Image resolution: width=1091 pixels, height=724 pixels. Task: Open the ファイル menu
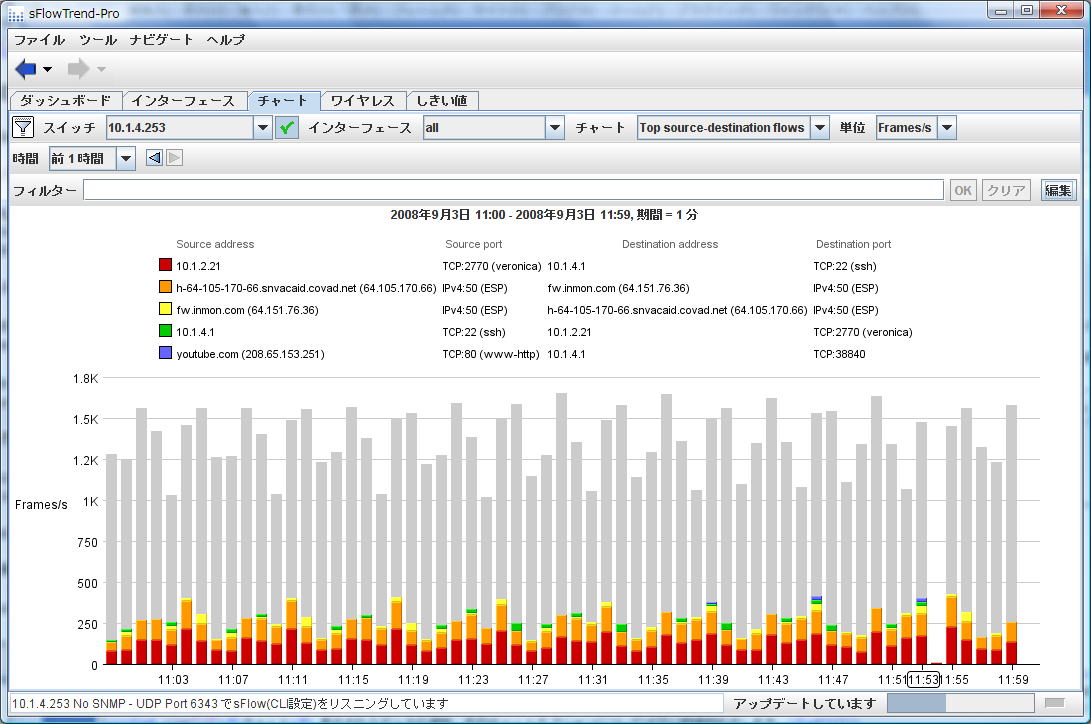[x=39, y=40]
